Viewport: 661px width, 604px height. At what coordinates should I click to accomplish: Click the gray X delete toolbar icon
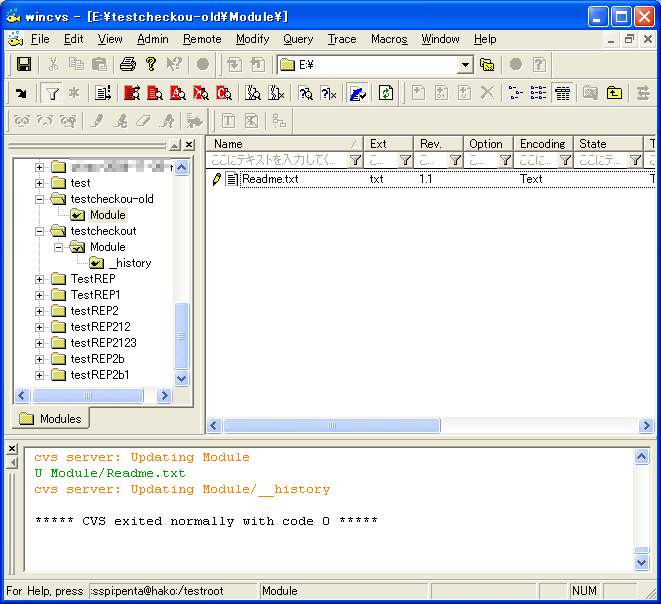coord(487,93)
